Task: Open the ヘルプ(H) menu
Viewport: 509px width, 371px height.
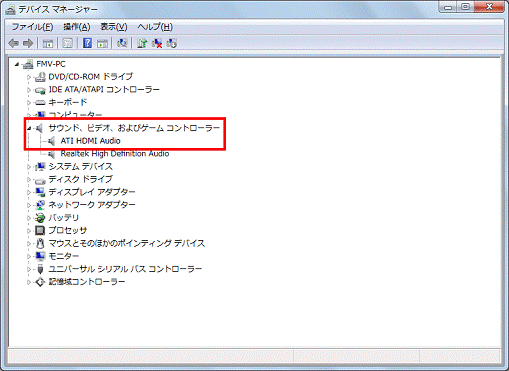Action: [x=155, y=27]
